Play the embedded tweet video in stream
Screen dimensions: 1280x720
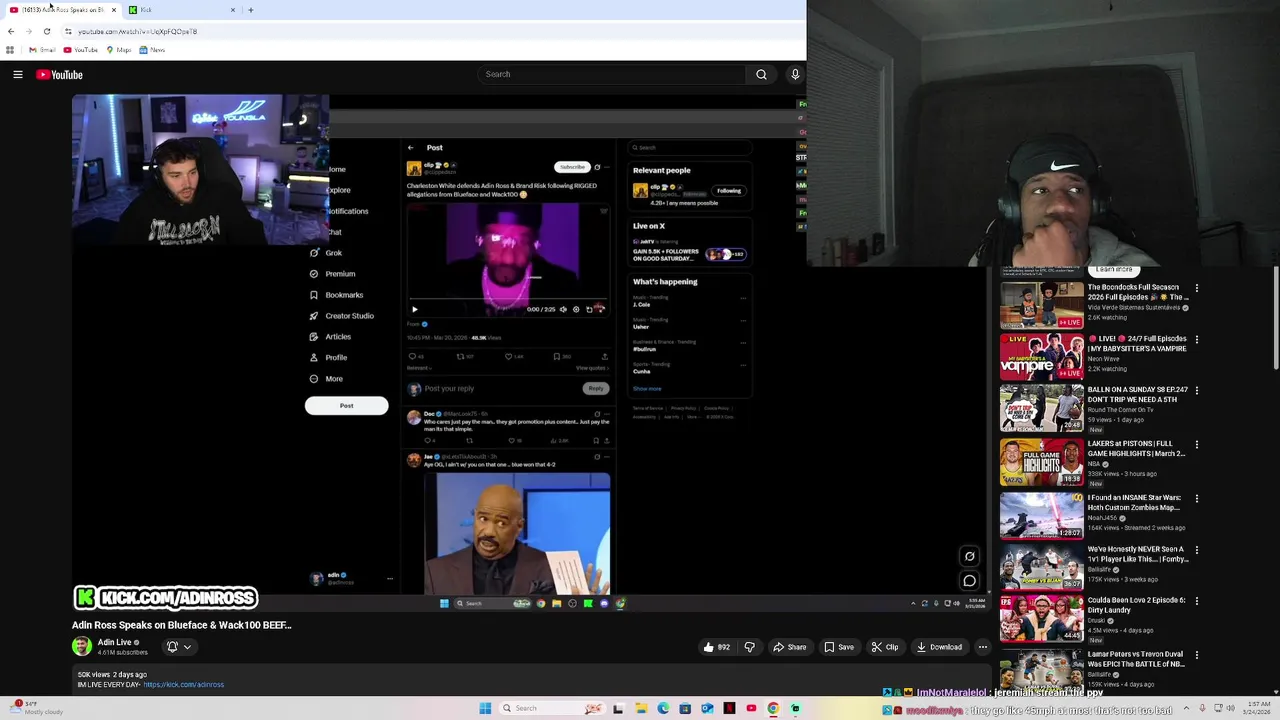tap(415, 309)
